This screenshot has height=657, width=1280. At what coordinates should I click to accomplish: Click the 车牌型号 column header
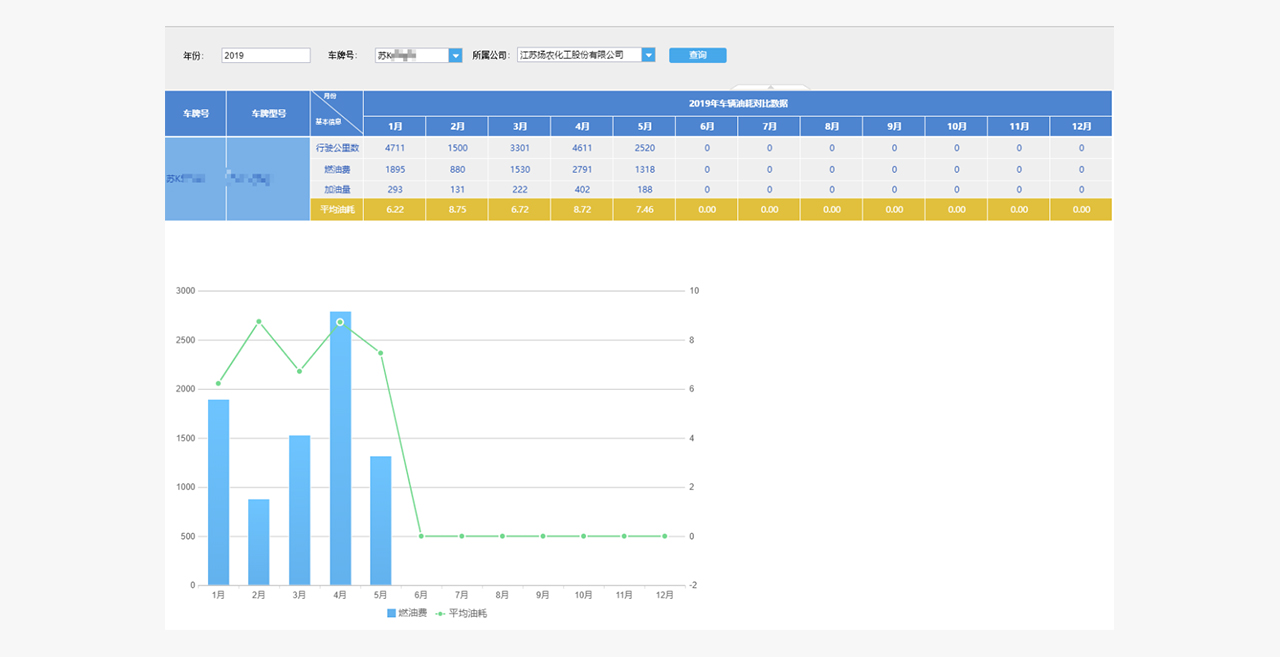point(268,113)
